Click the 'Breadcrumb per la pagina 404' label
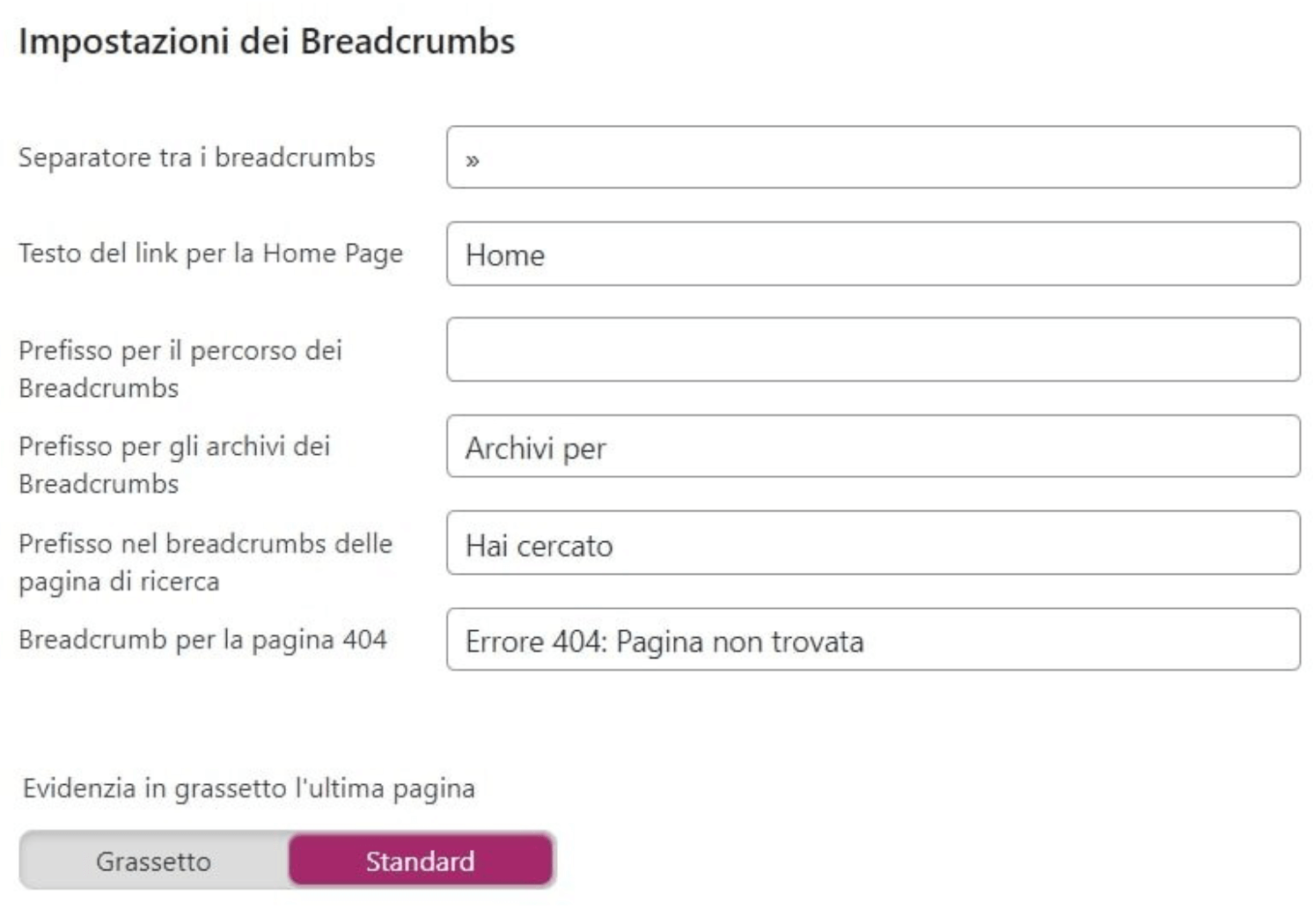The image size is (1313, 924). coord(202,640)
